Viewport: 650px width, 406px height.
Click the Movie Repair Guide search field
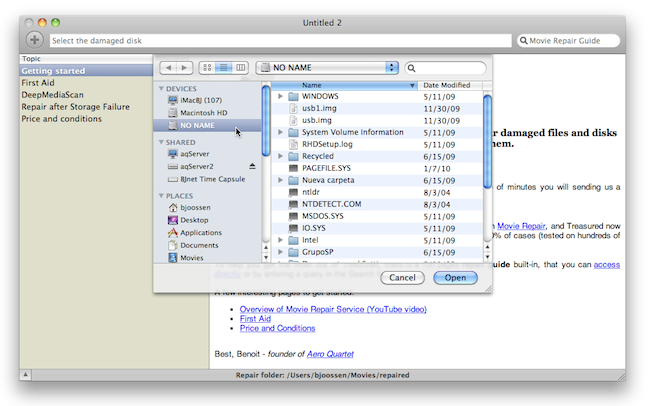(x=568, y=41)
